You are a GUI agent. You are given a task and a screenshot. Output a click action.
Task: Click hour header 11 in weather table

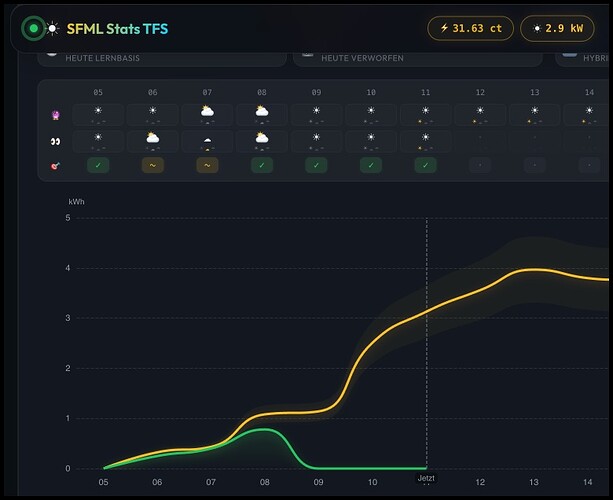(425, 92)
